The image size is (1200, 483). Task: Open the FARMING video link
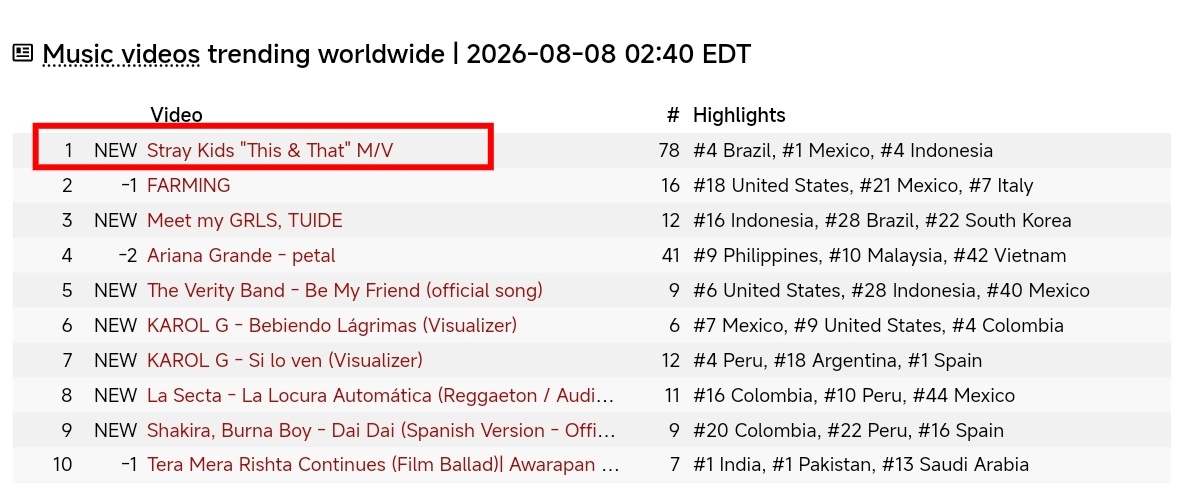[x=189, y=186]
